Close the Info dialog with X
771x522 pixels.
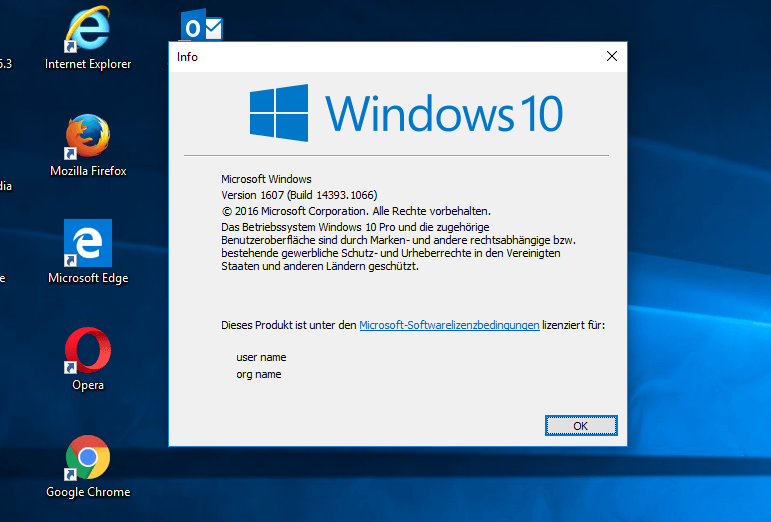point(611,57)
